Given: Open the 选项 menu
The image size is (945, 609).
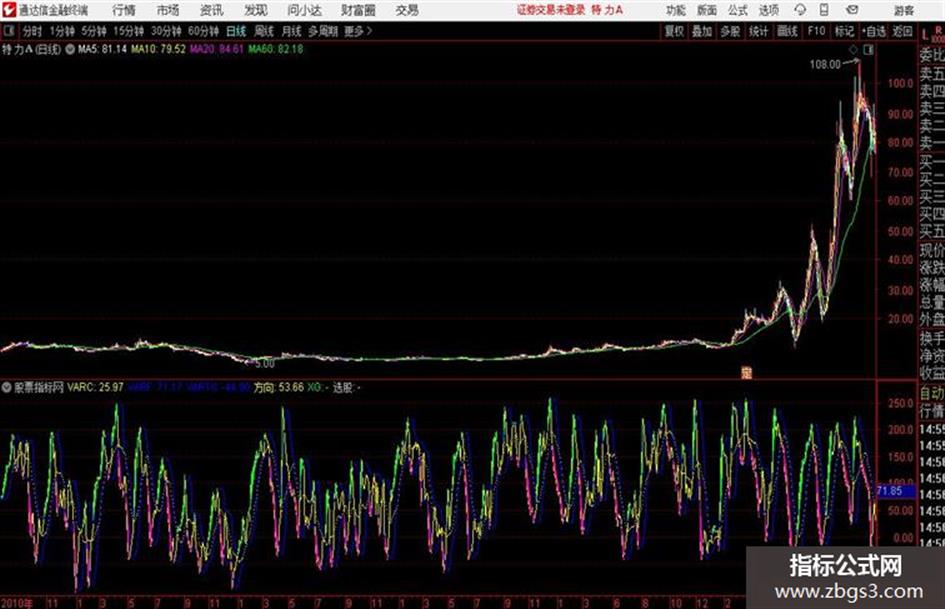Looking at the screenshot, I should [768, 10].
